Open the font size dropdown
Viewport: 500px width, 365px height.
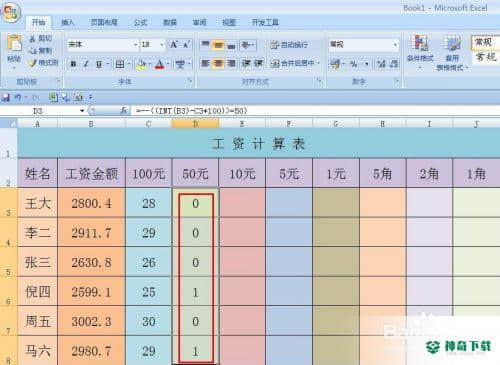[x=162, y=44]
